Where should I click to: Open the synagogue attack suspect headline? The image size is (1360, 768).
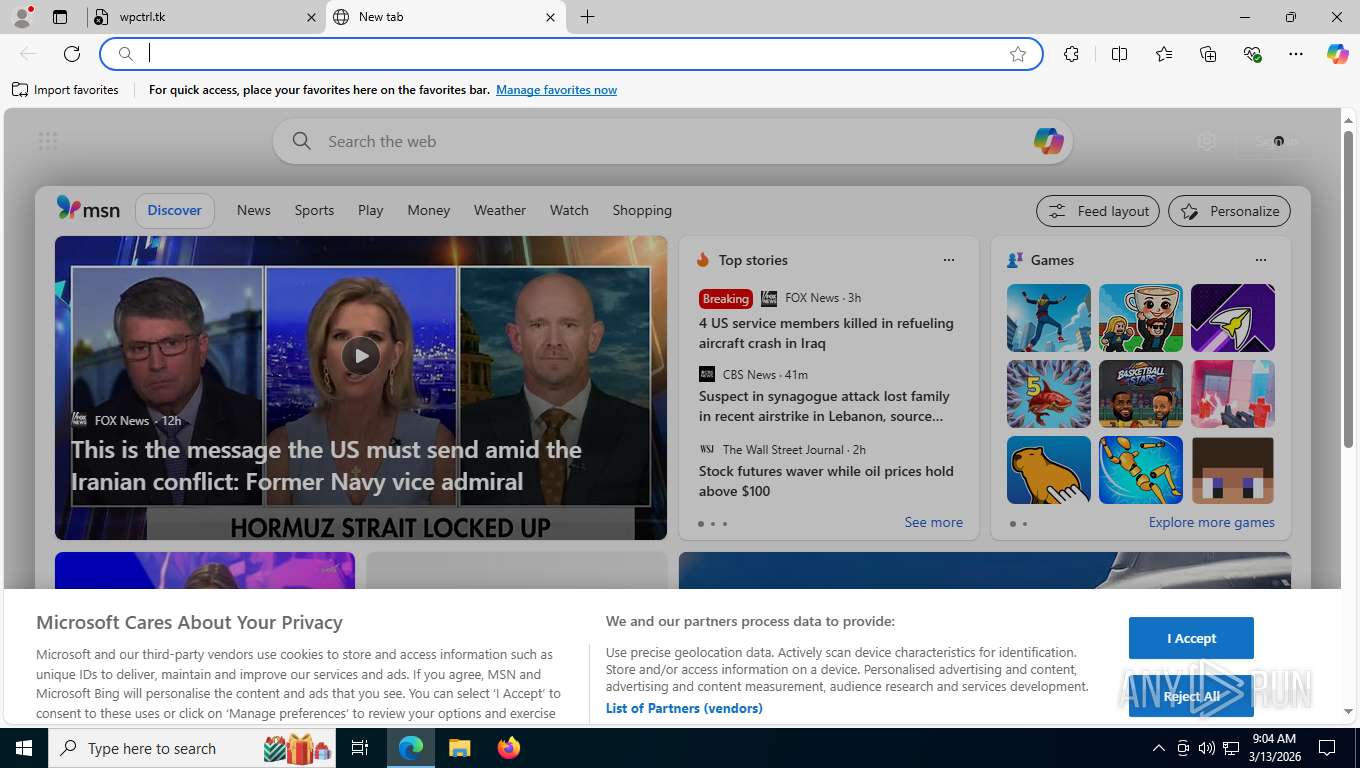824,406
